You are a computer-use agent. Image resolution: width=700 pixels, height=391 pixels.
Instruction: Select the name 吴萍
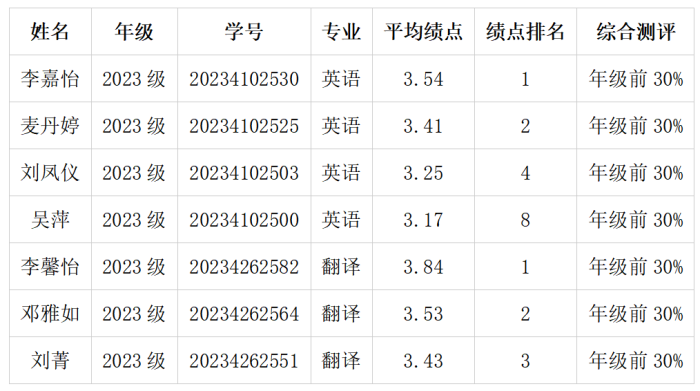click(x=50, y=220)
